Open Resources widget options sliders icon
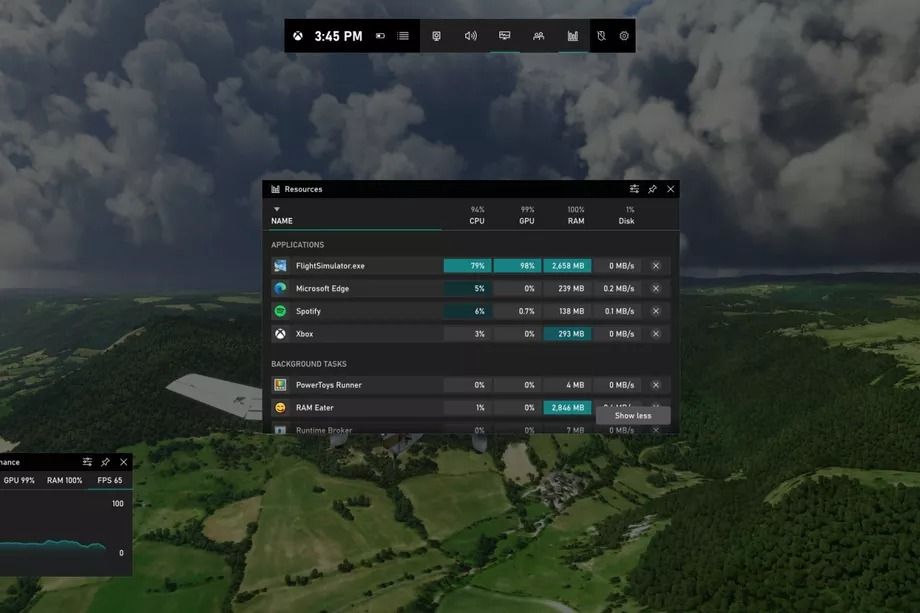Viewport: 920px width, 613px height. coord(634,189)
